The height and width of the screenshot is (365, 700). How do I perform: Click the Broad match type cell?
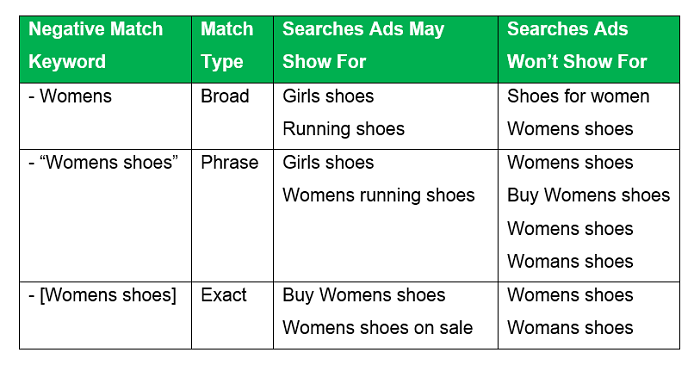(232, 116)
